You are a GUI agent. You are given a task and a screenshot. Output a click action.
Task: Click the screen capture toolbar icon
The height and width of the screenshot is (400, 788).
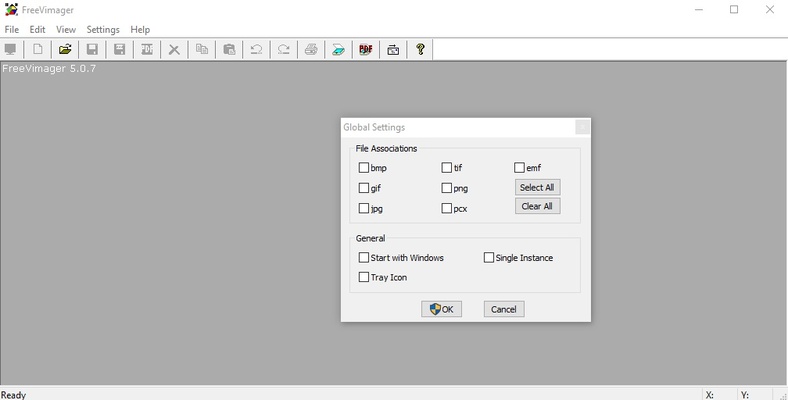[x=393, y=49]
